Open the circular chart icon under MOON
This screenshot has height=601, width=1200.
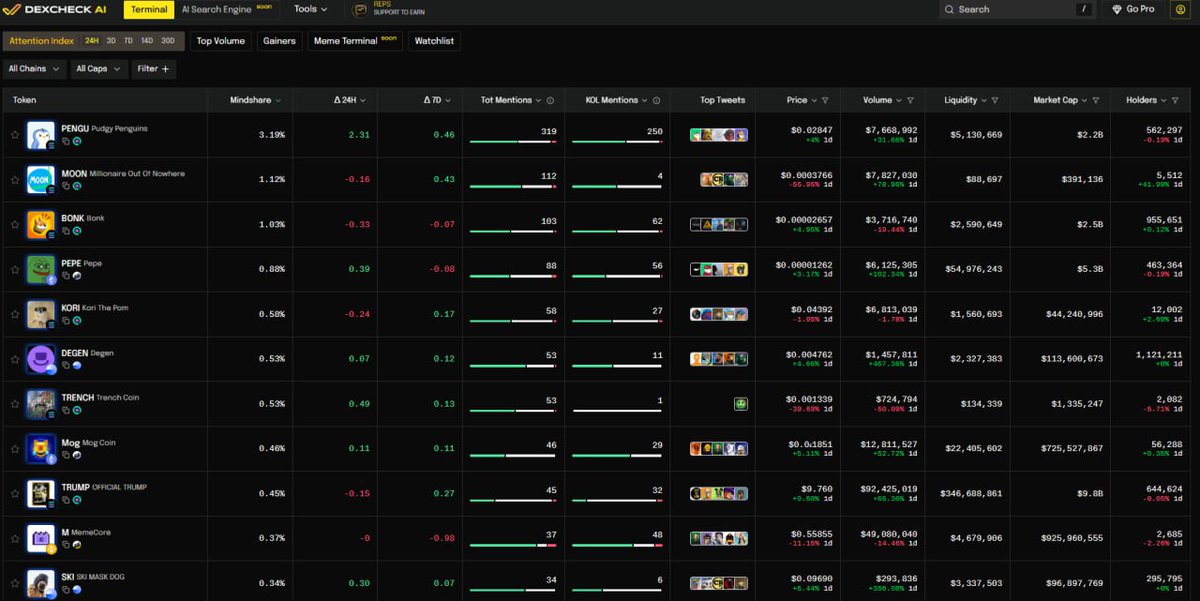point(77,186)
